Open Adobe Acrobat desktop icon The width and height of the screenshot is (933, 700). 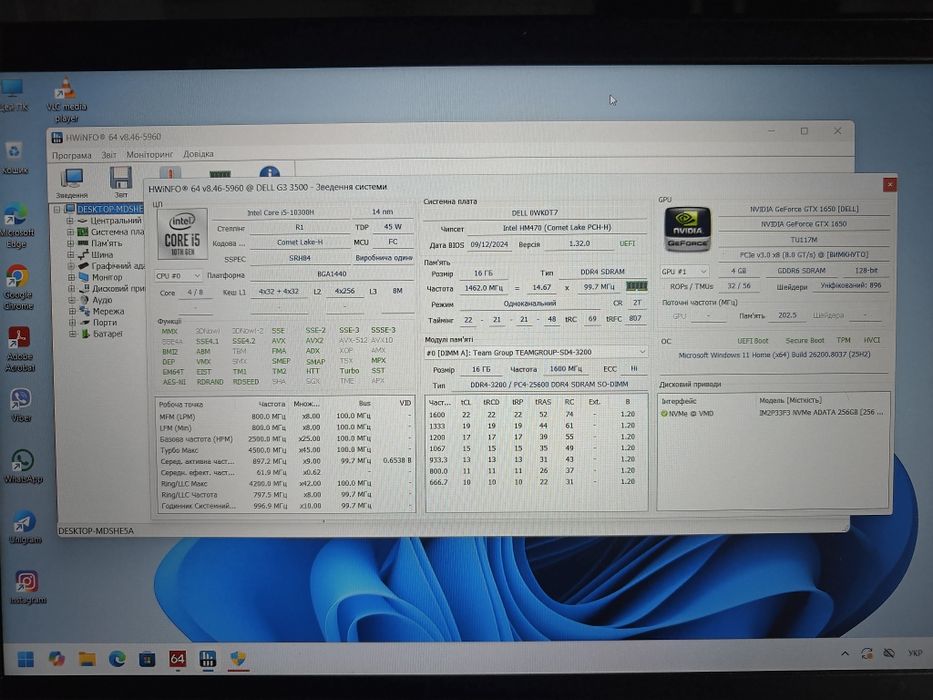19,350
